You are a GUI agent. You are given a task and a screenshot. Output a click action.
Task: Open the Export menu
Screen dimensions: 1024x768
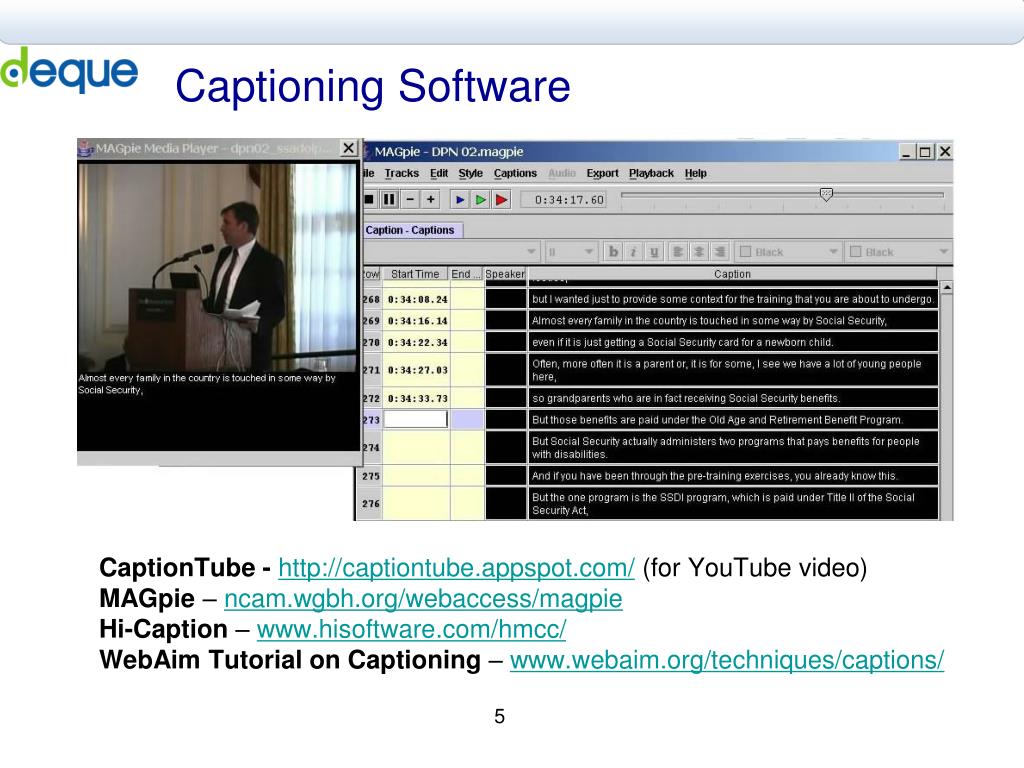coord(602,173)
